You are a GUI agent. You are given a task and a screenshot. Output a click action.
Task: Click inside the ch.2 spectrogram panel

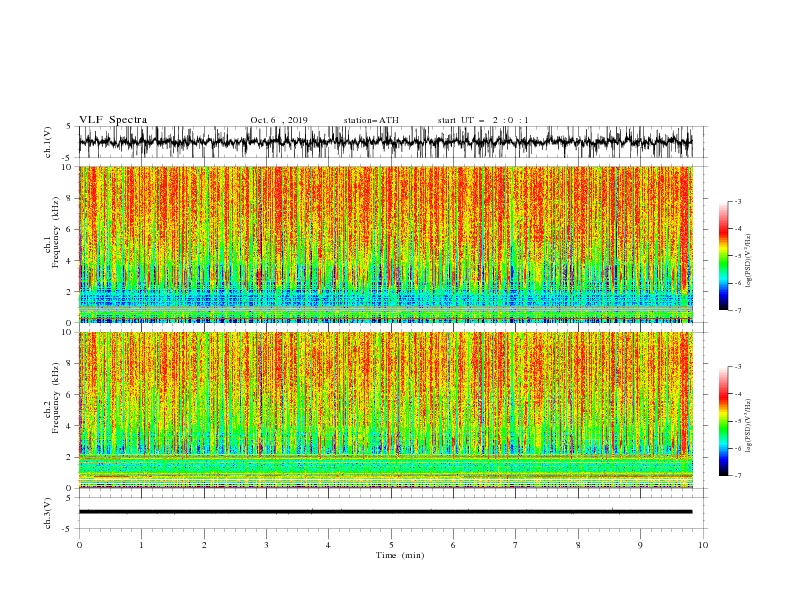(x=386, y=410)
